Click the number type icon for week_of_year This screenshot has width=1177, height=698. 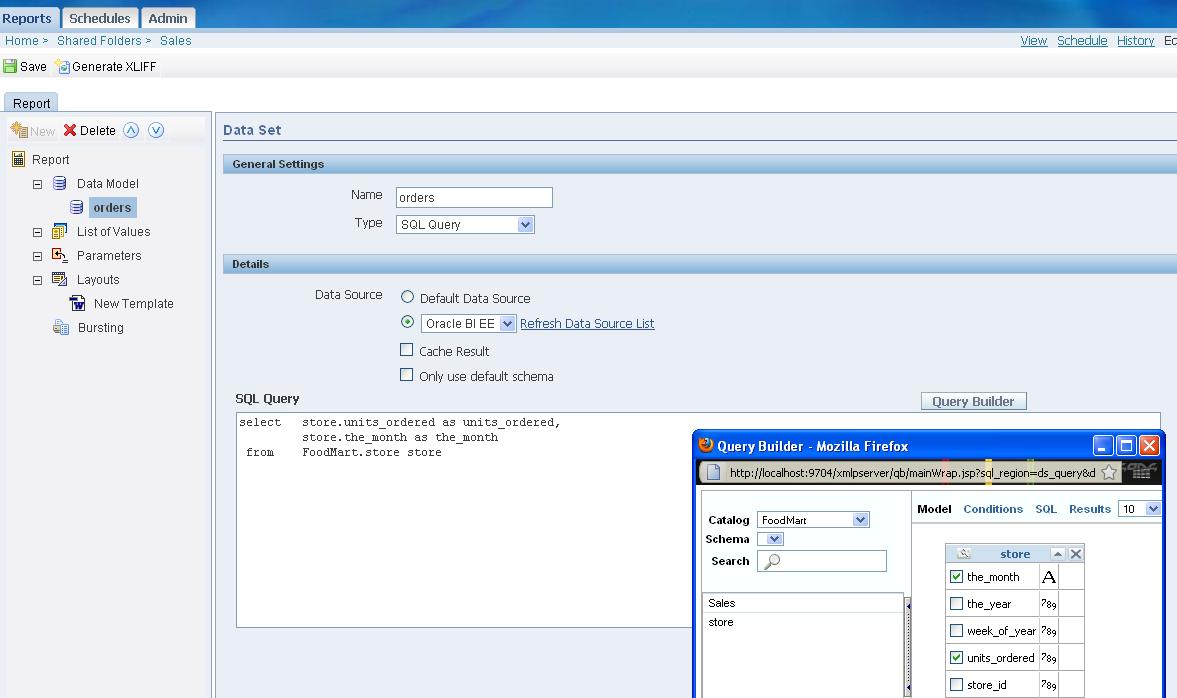pyautogui.click(x=1049, y=630)
